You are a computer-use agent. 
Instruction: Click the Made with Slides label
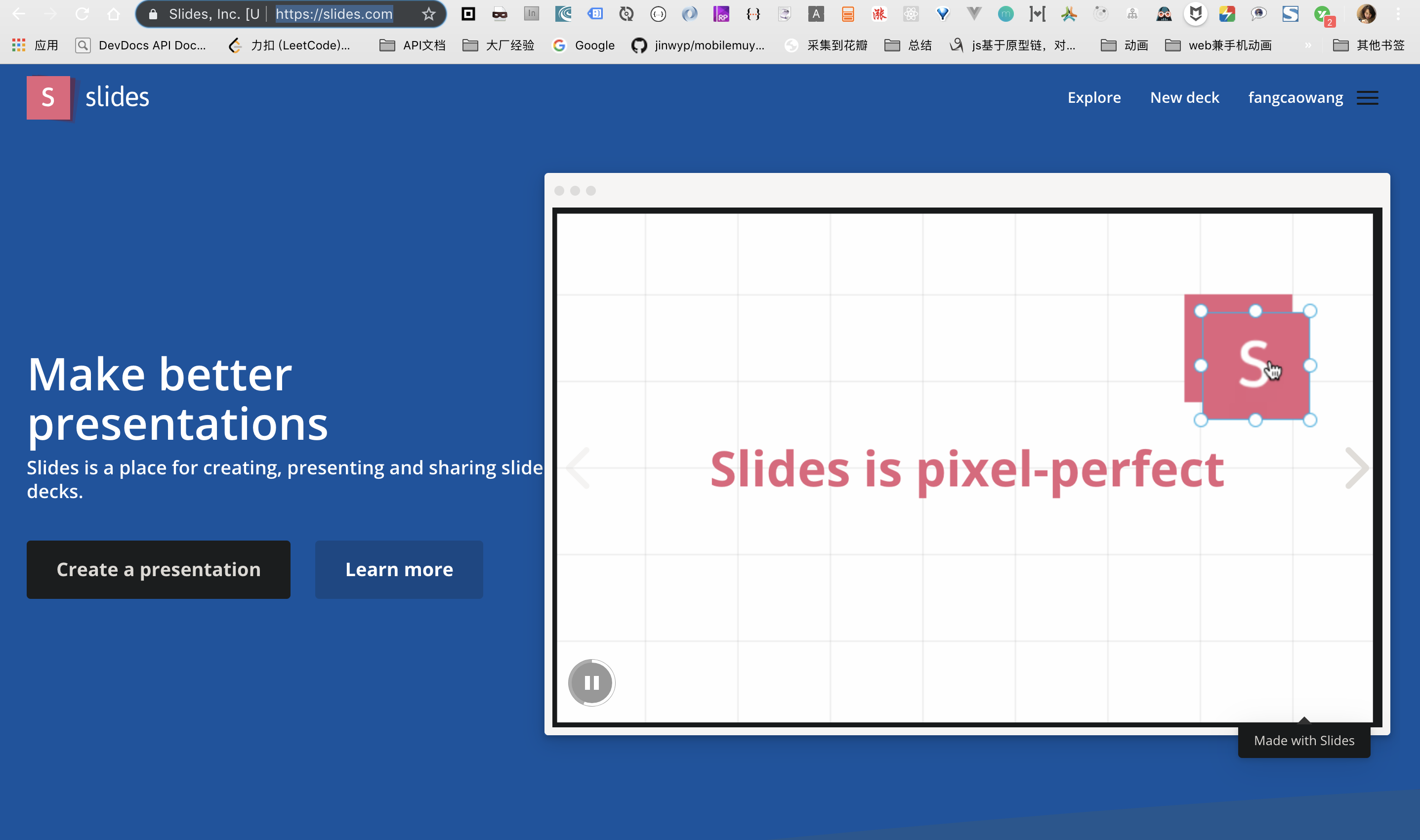click(1303, 740)
